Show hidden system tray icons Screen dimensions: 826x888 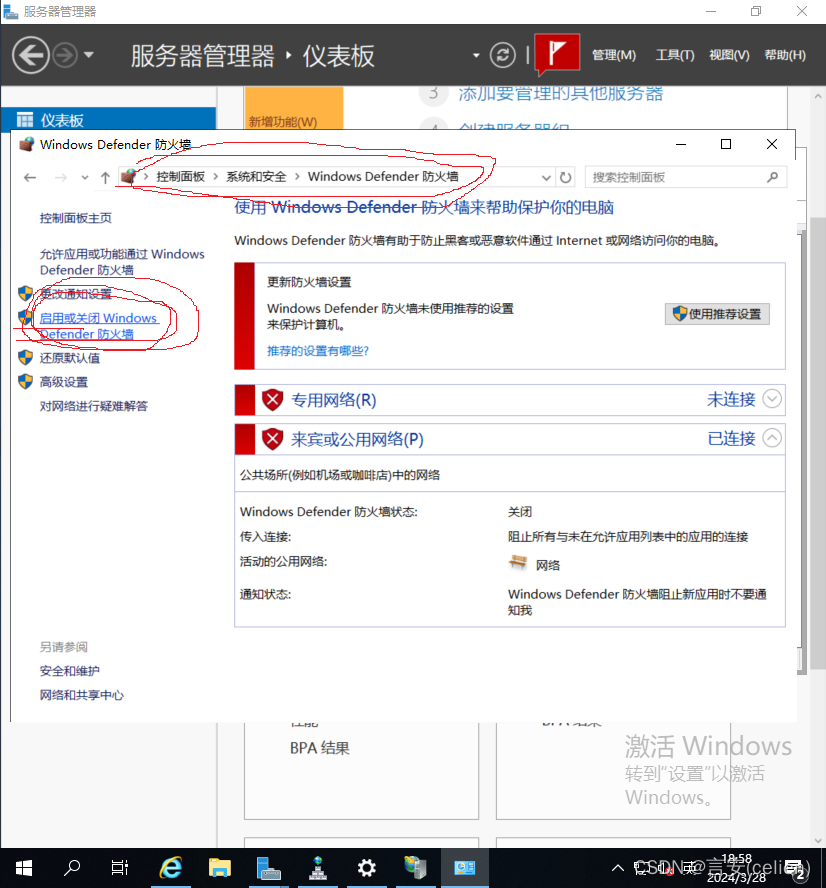coord(618,868)
